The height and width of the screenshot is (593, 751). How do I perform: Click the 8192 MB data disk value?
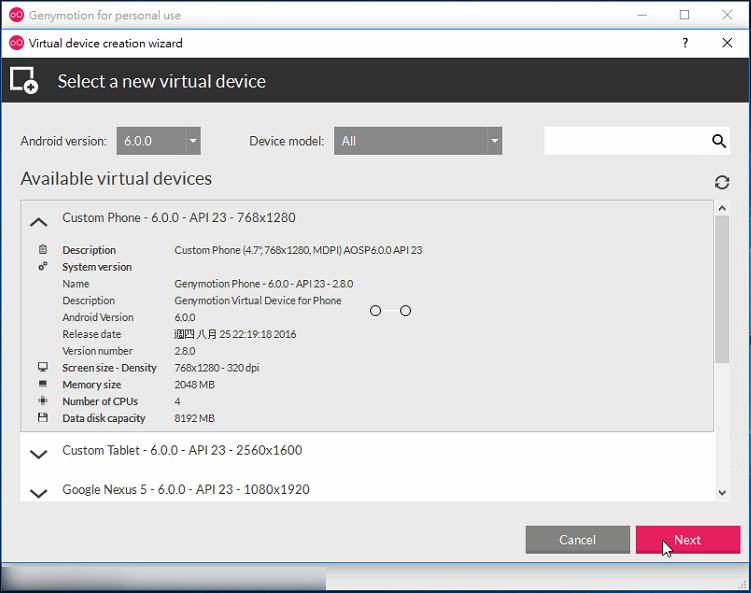point(194,418)
